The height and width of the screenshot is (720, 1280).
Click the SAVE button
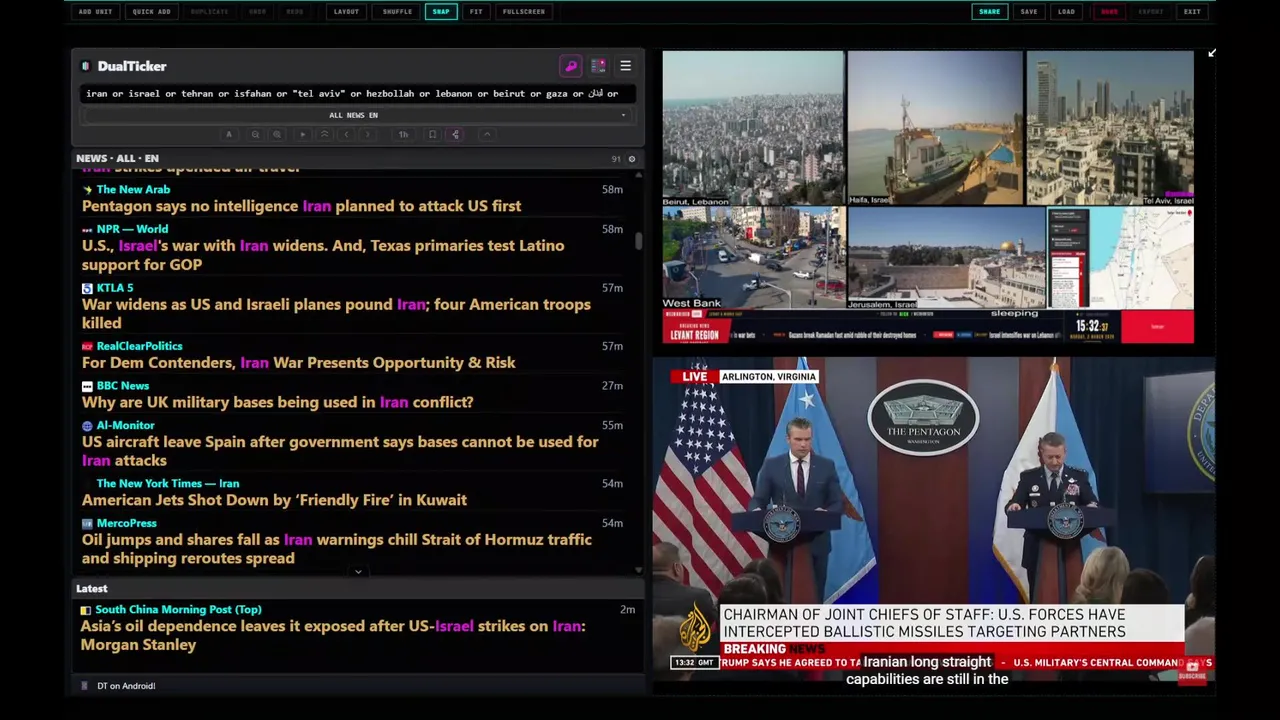click(1029, 12)
